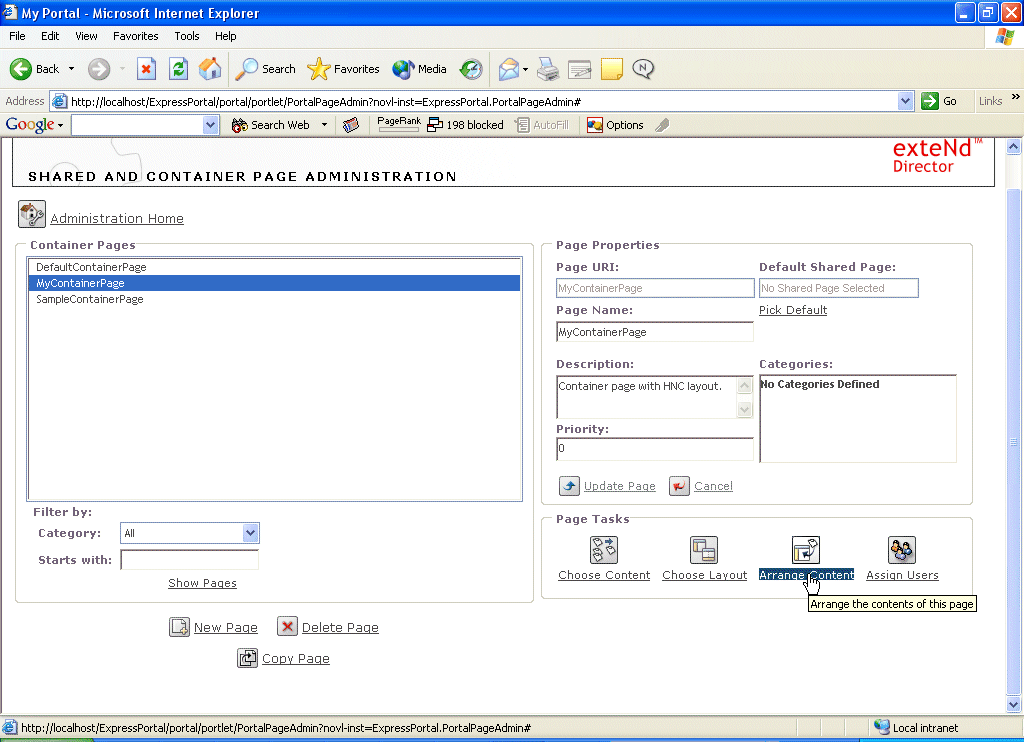Screen dimensions: 1024x742
Task: Select MyContainerPage in Container Pages list
Action: [274, 283]
